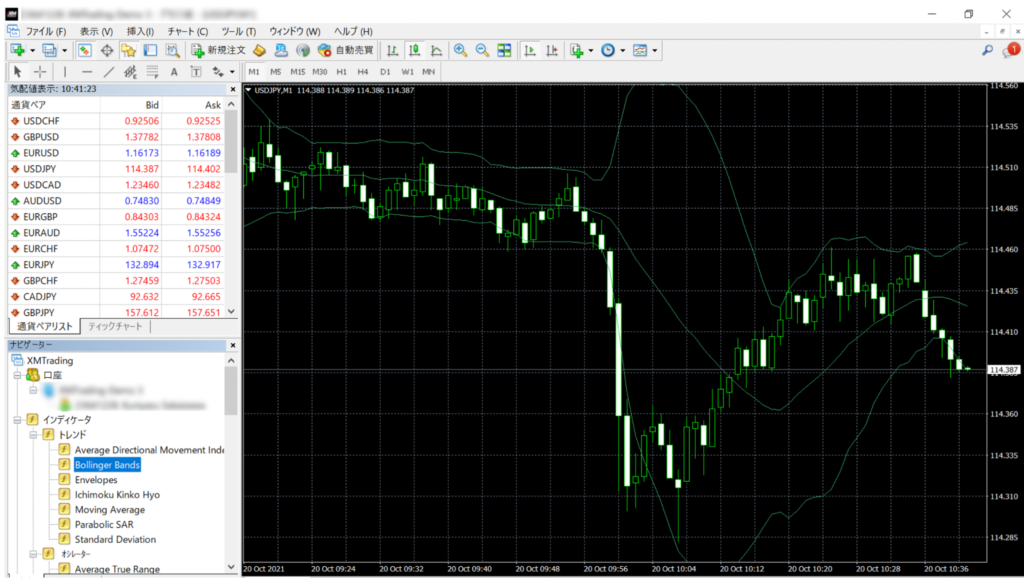This screenshot has width=1024, height=578.
Task: Open the Strategy Tester icon
Action: pyautogui.click(x=172, y=50)
